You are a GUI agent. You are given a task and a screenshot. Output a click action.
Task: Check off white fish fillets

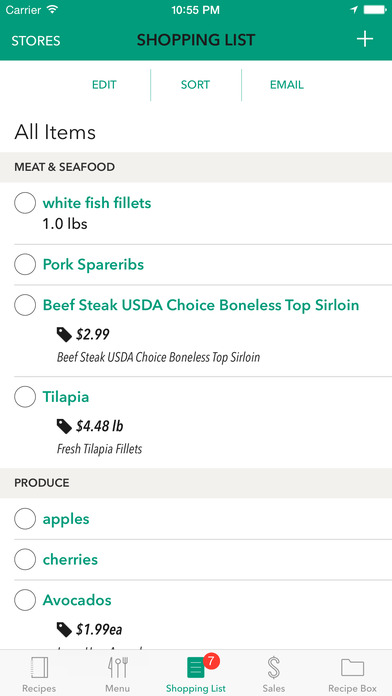pos(25,203)
